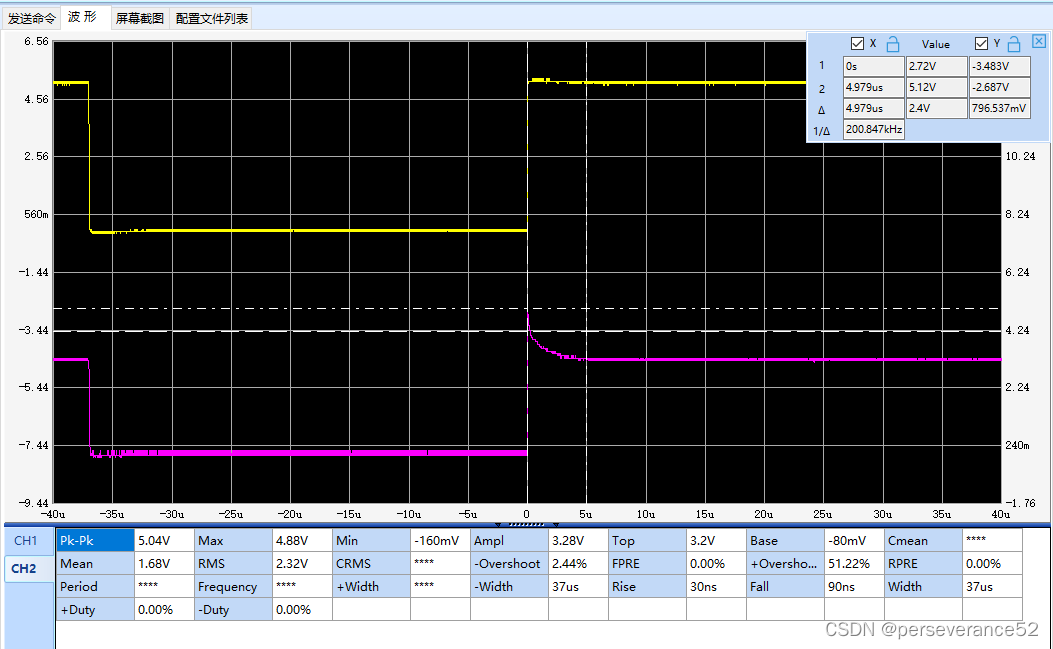The width and height of the screenshot is (1053, 649).
Task: Click cursor 1 Y field -3.483V
Action: (1000, 66)
